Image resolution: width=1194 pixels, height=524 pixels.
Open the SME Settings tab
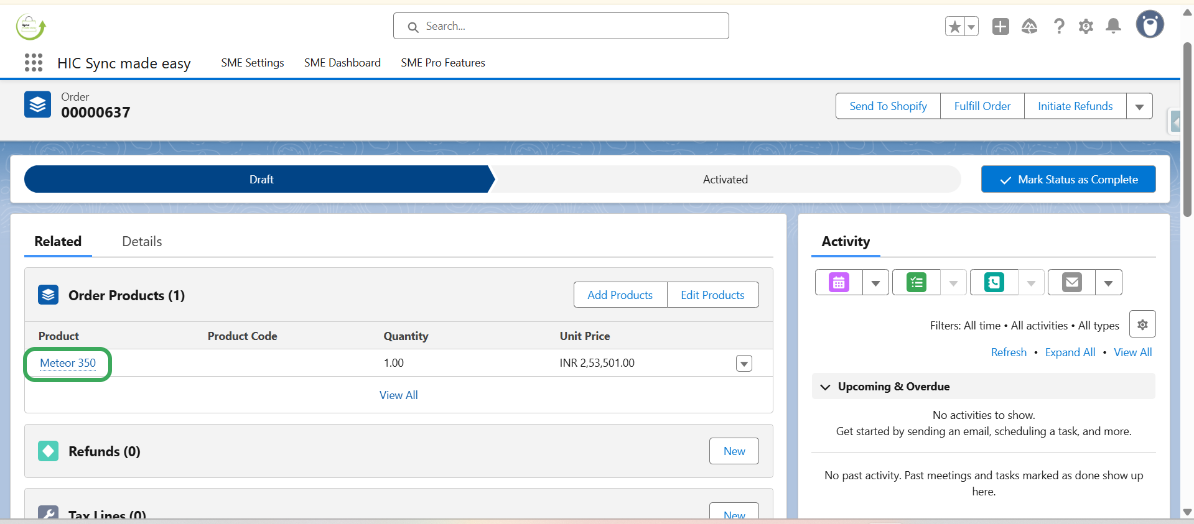coord(252,63)
